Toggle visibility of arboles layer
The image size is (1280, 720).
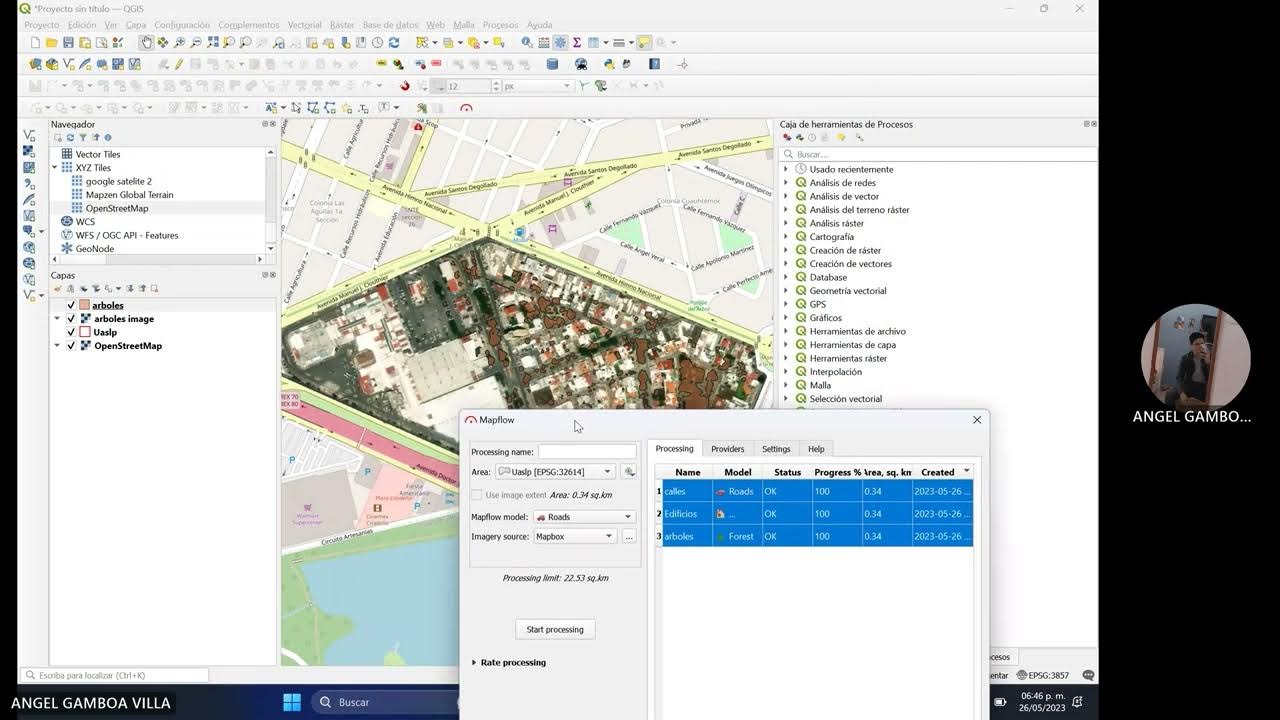coord(71,305)
